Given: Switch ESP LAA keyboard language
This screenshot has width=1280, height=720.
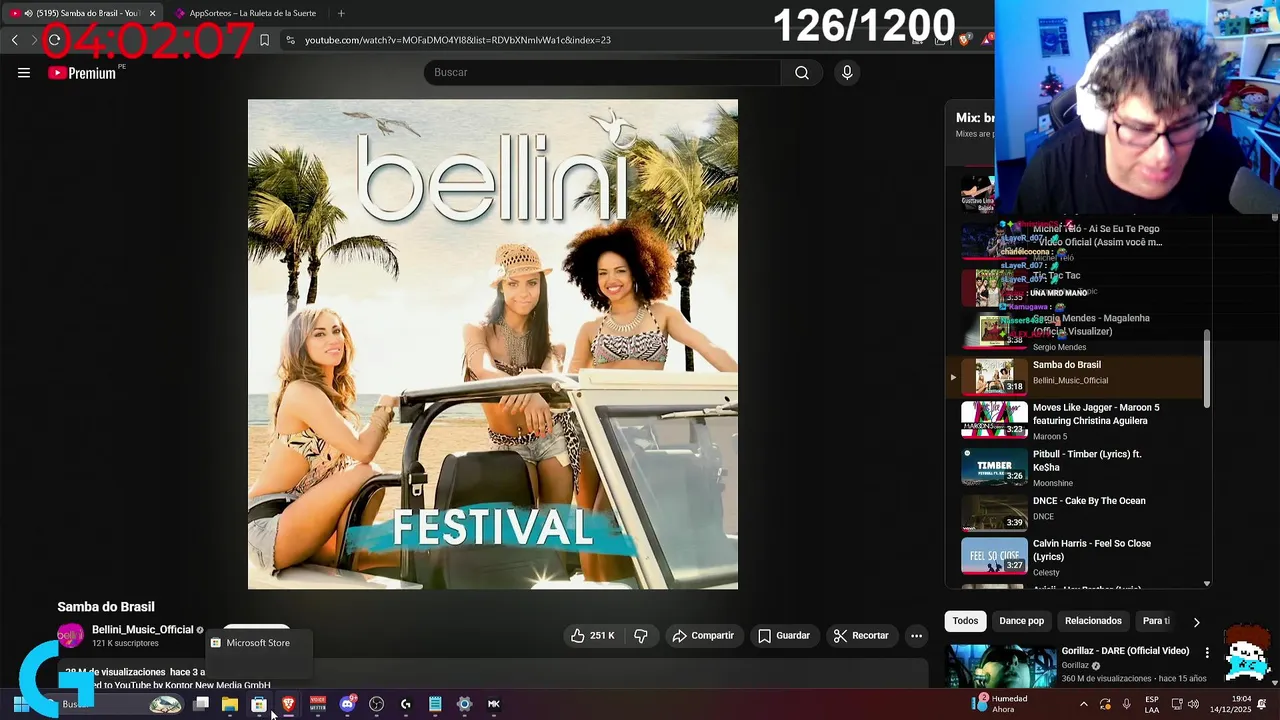Looking at the screenshot, I should 1152,704.
